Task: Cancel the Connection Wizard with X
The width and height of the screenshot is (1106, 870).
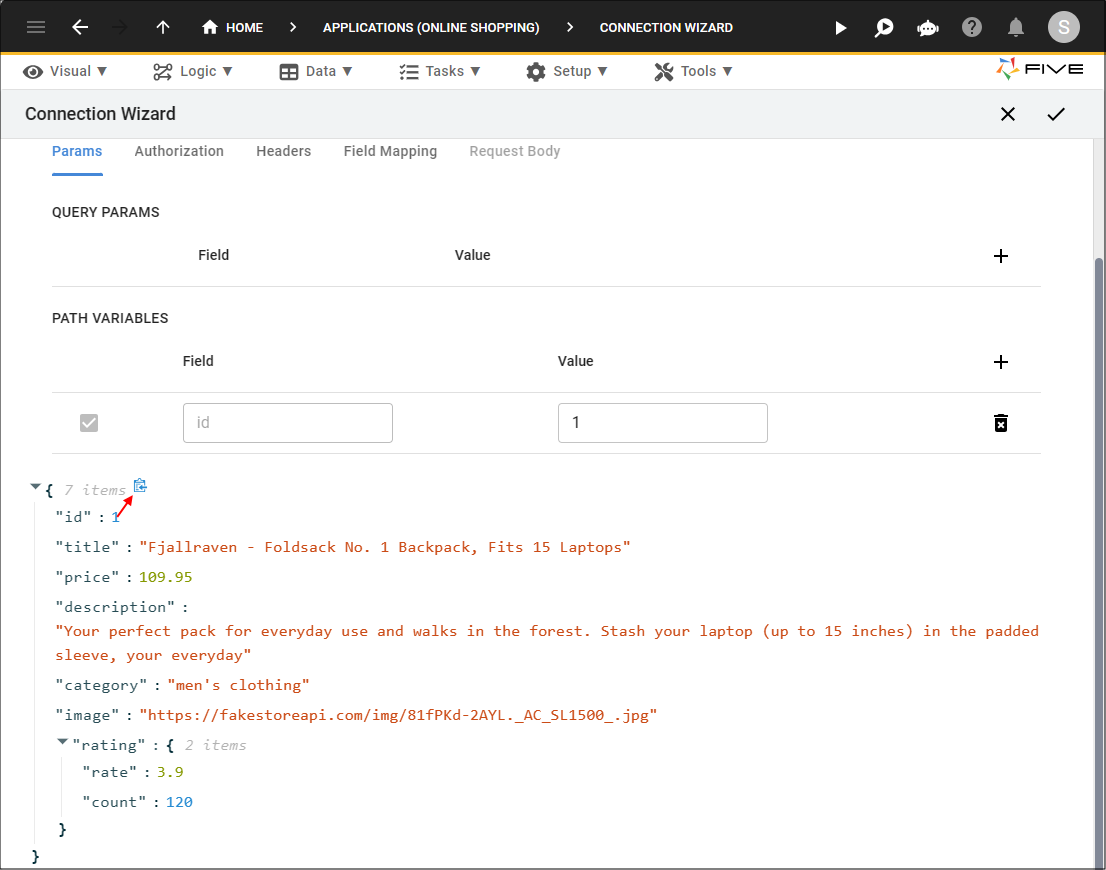Action: click(x=1008, y=114)
